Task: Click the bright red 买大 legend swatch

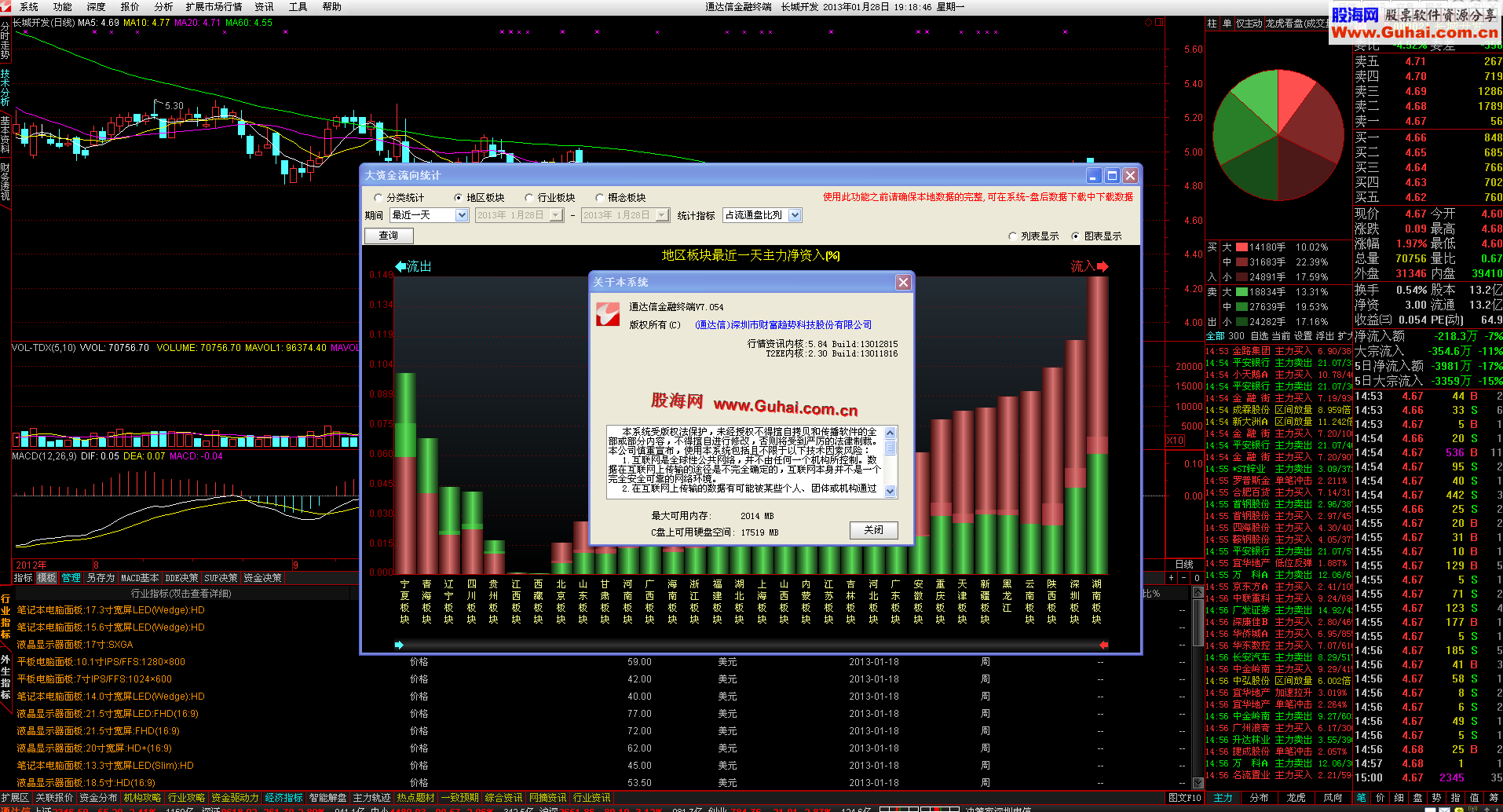Action: point(1242,247)
